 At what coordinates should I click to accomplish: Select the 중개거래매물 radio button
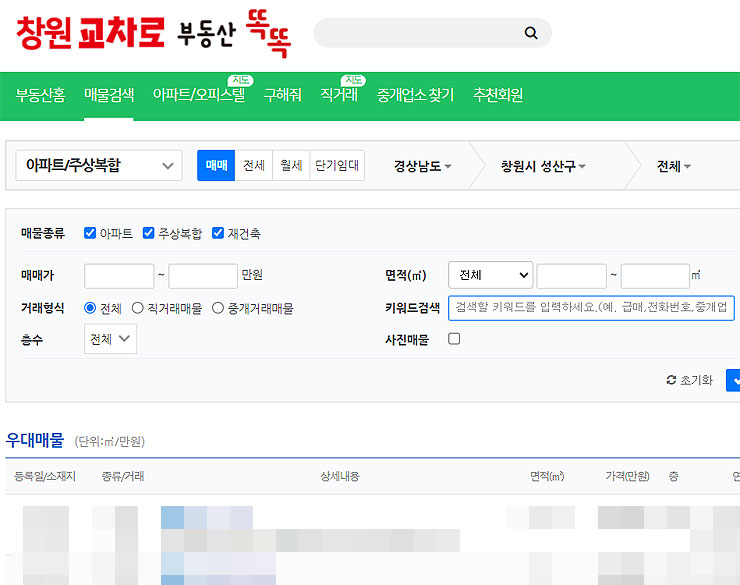tap(218, 308)
